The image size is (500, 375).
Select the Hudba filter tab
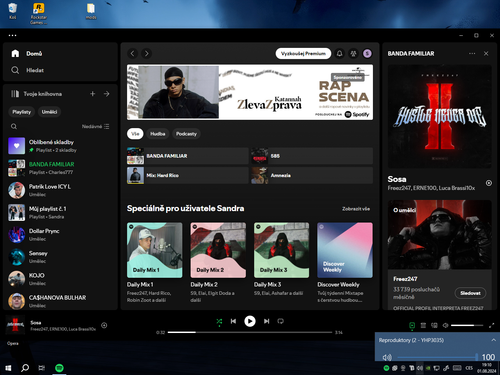pyautogui.click(x=158, y=134)
